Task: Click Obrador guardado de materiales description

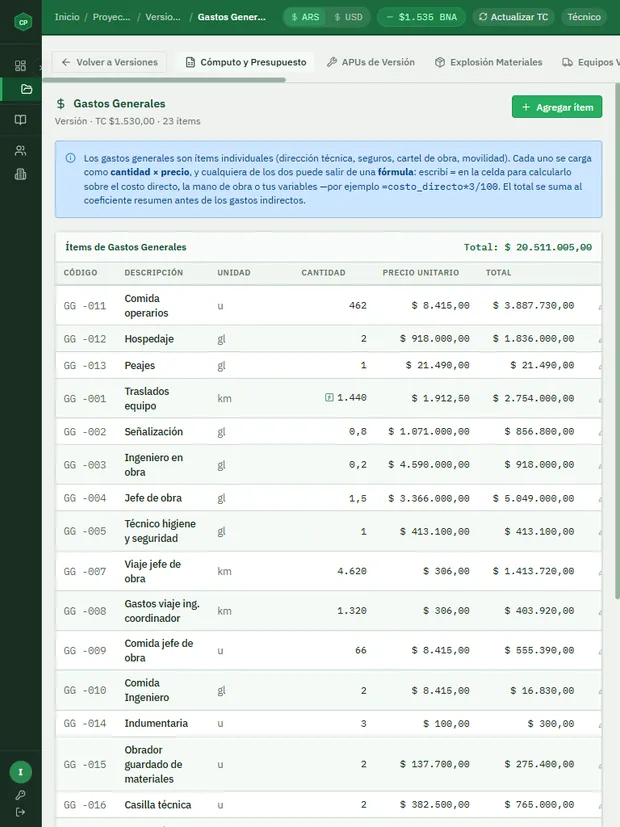Action: [x=153, y=764]
